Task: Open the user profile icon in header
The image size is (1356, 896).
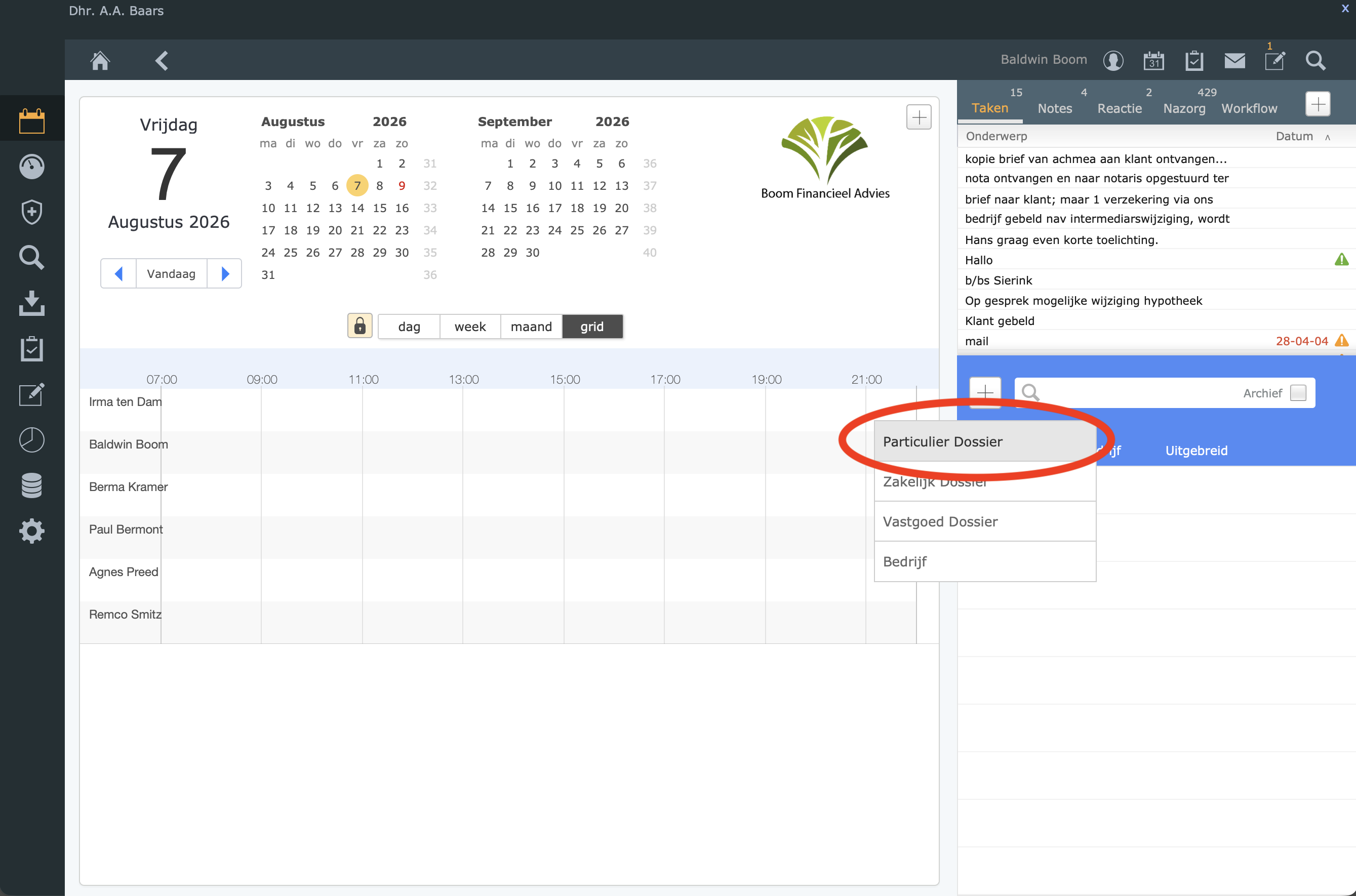Action: click(1113, 60)
